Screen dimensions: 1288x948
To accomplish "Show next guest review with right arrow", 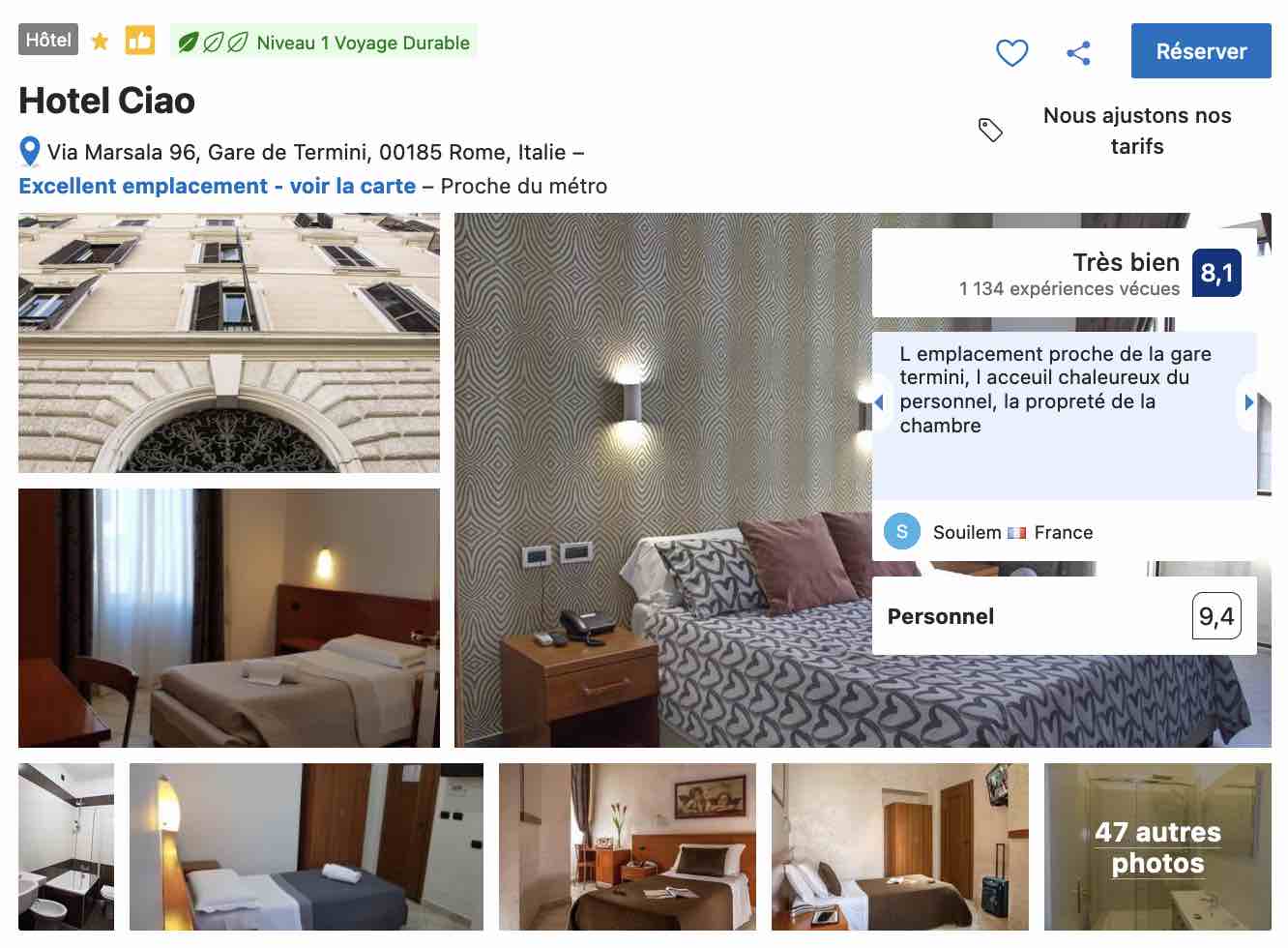I will coord(1248,401).
